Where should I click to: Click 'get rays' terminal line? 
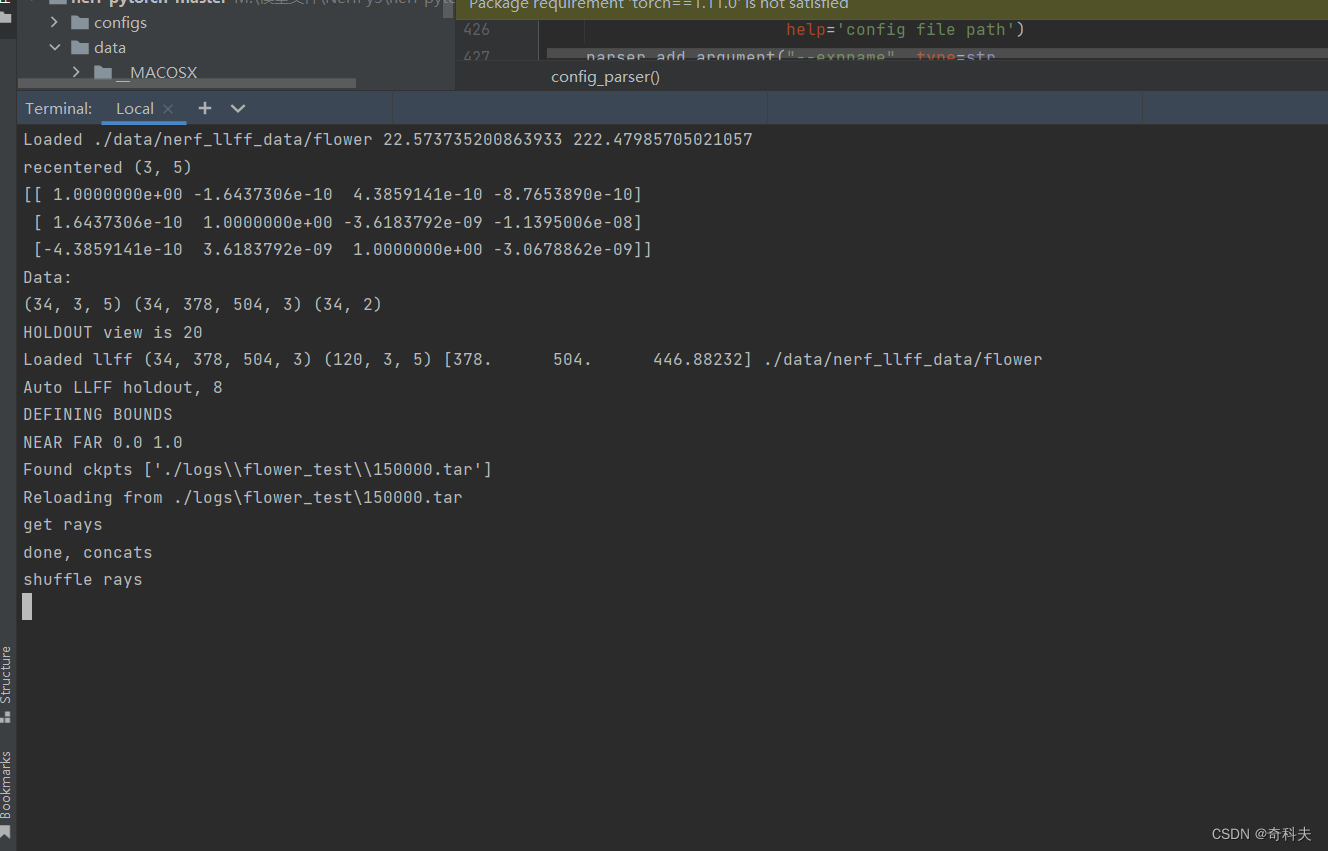pos(63,524)
